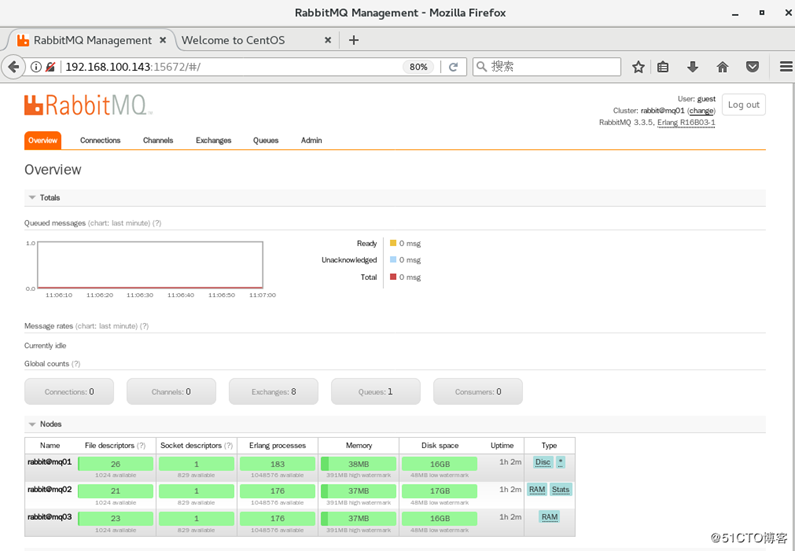The width and height of the screenshot is (795, 551).
Task: Focus the browser address bar URL
Action: pyautogui.click(x=231, y=66)
